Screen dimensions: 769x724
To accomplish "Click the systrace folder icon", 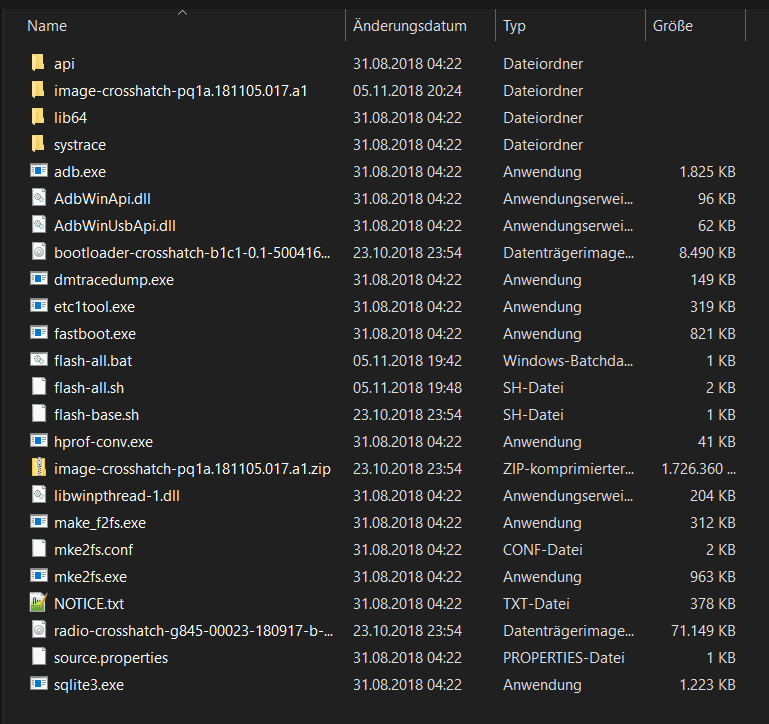I will pyautogui.click(x=39, y=144).
